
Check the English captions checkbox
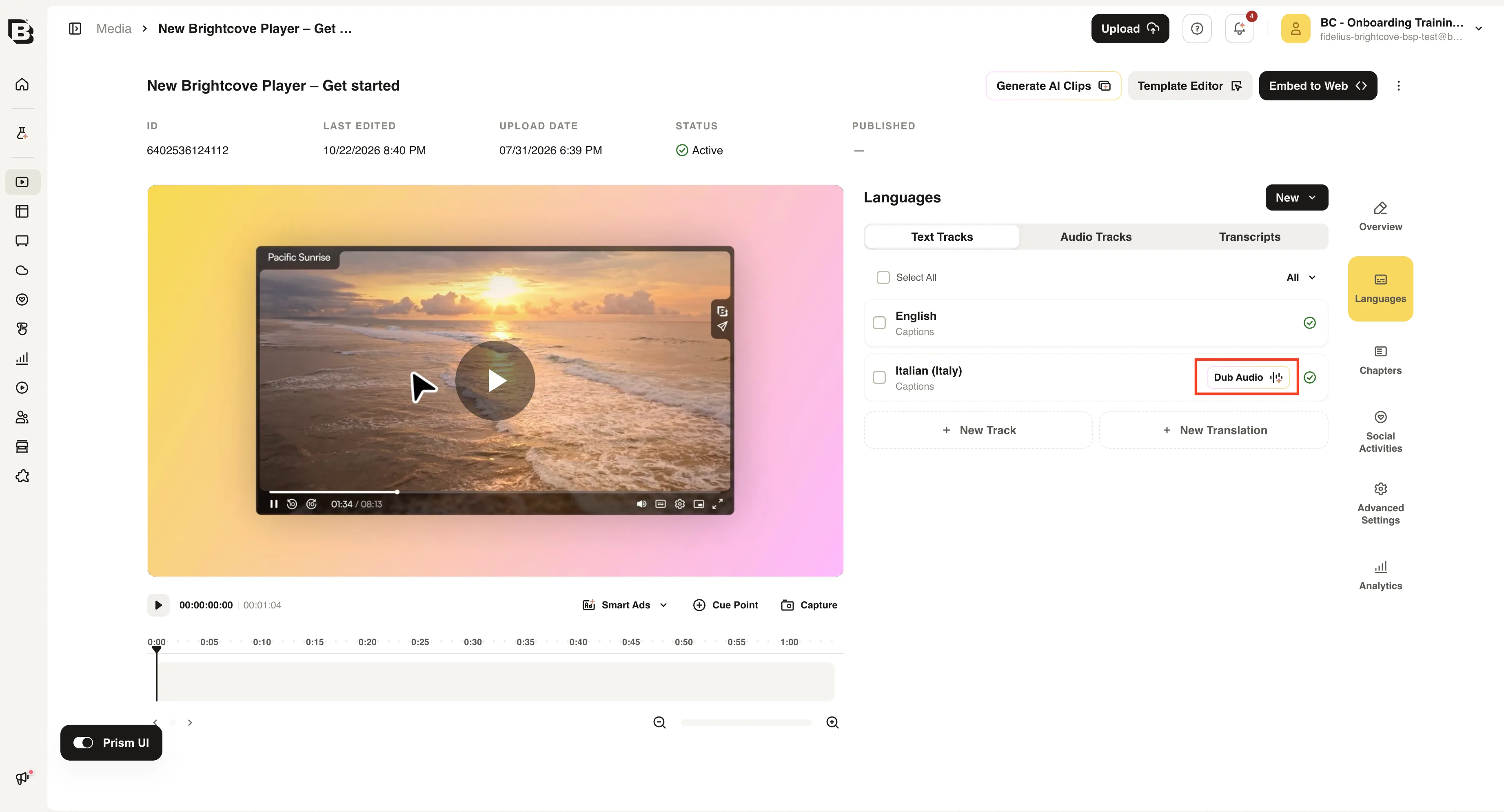click(879, 323)
